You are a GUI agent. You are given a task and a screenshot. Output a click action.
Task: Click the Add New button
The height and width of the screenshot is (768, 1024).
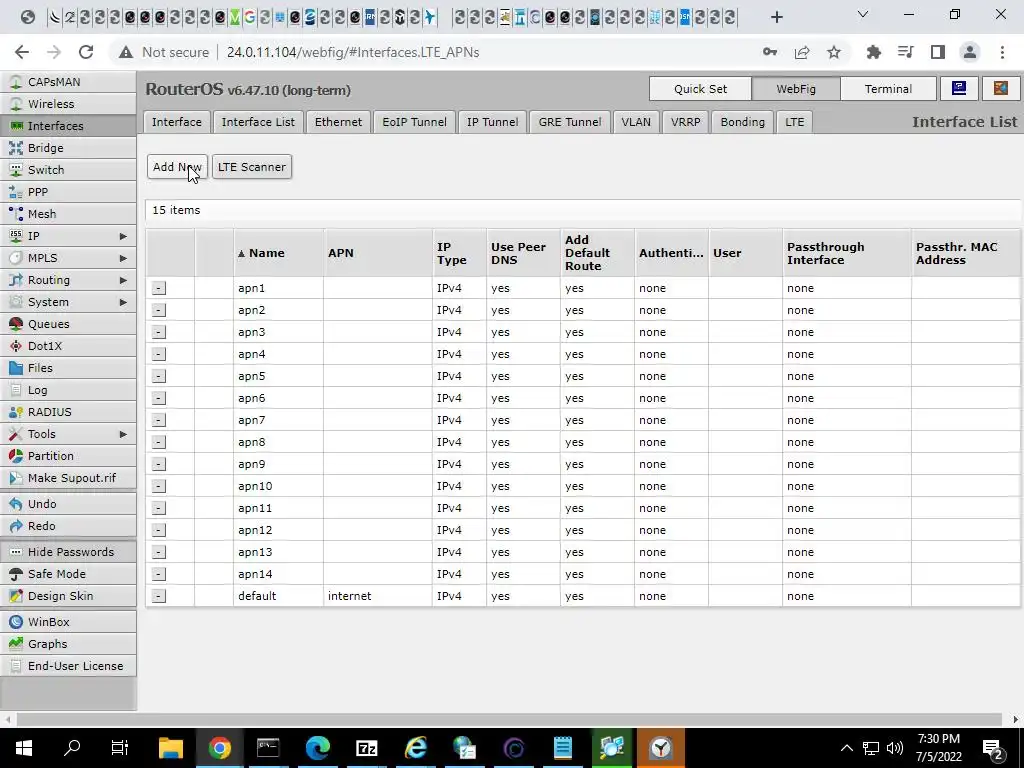point(177,167)
